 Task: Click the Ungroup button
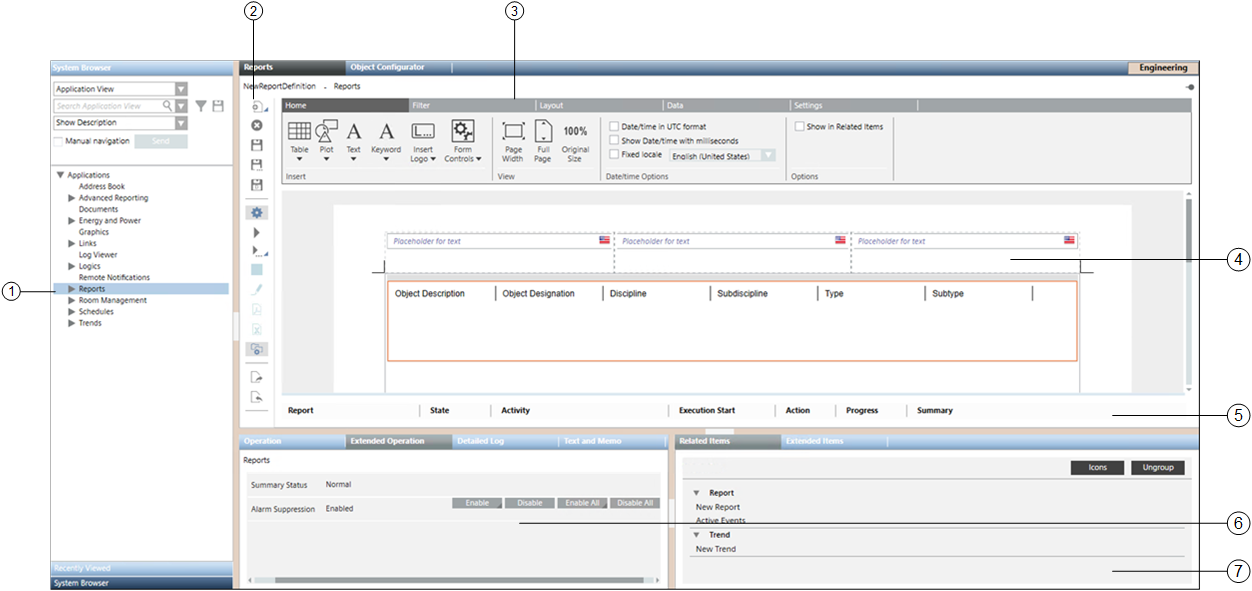1158,468
